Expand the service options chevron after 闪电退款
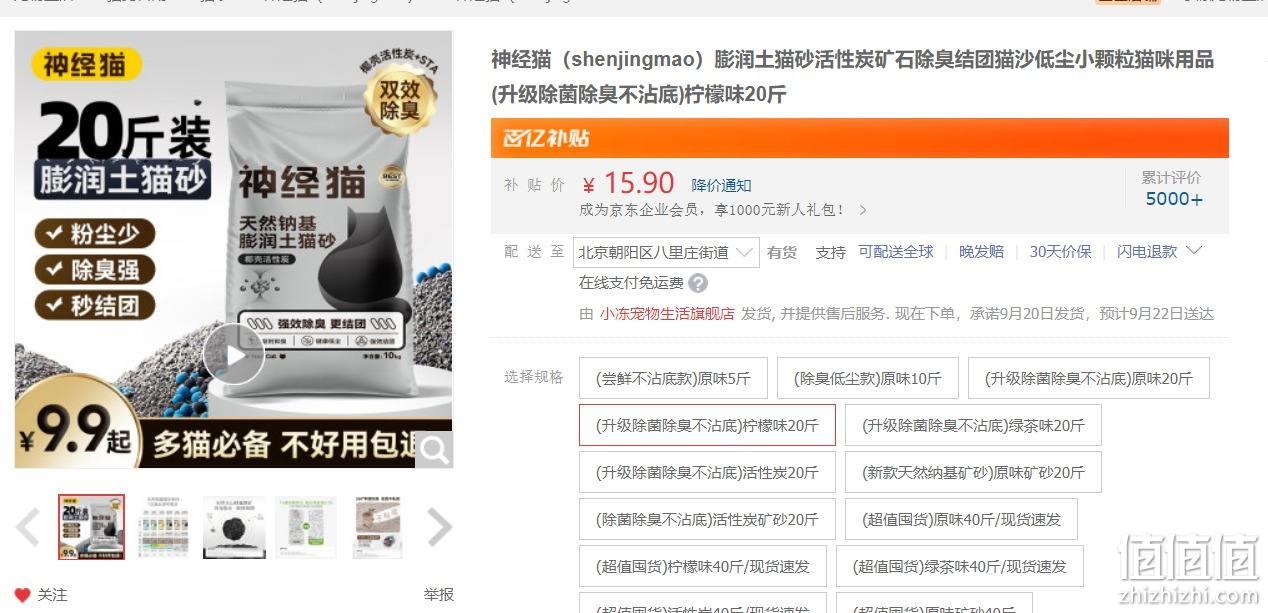This screenshot has width=1268, height=613. point(1193,250)
